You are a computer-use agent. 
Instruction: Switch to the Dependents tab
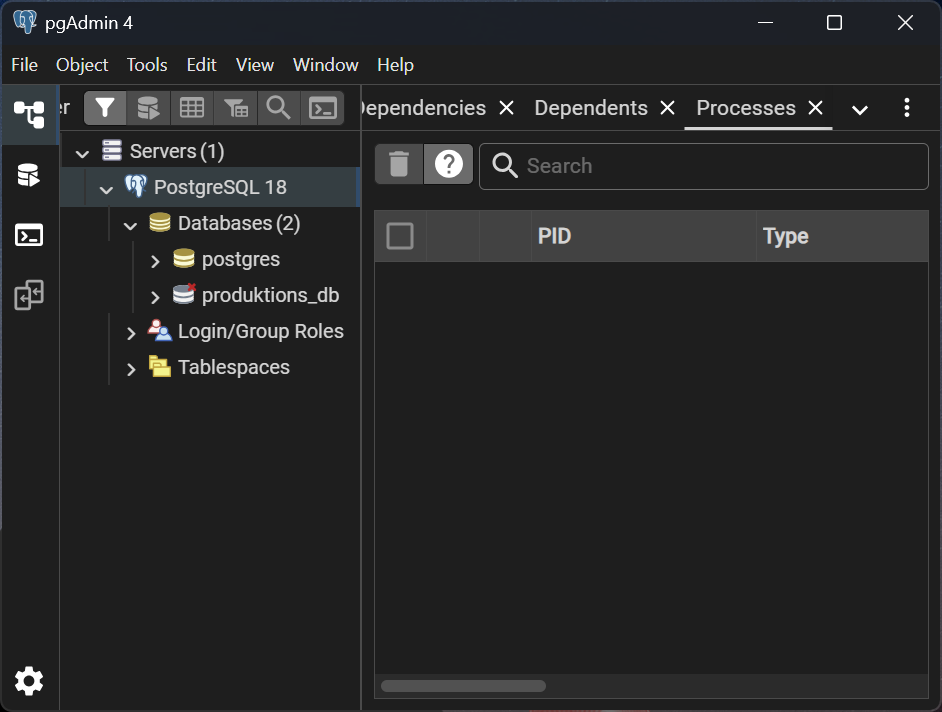coord(591,108)
